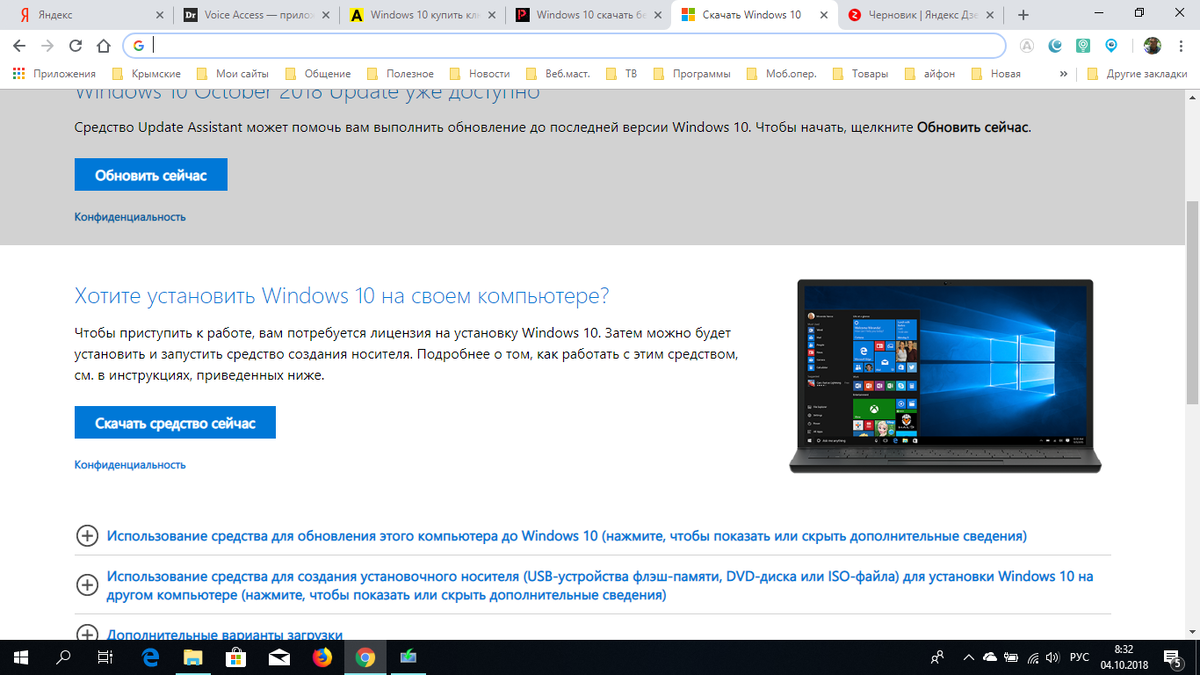
Task: Open File Explorer from taskbar
Action: click(x=194, y=657)
